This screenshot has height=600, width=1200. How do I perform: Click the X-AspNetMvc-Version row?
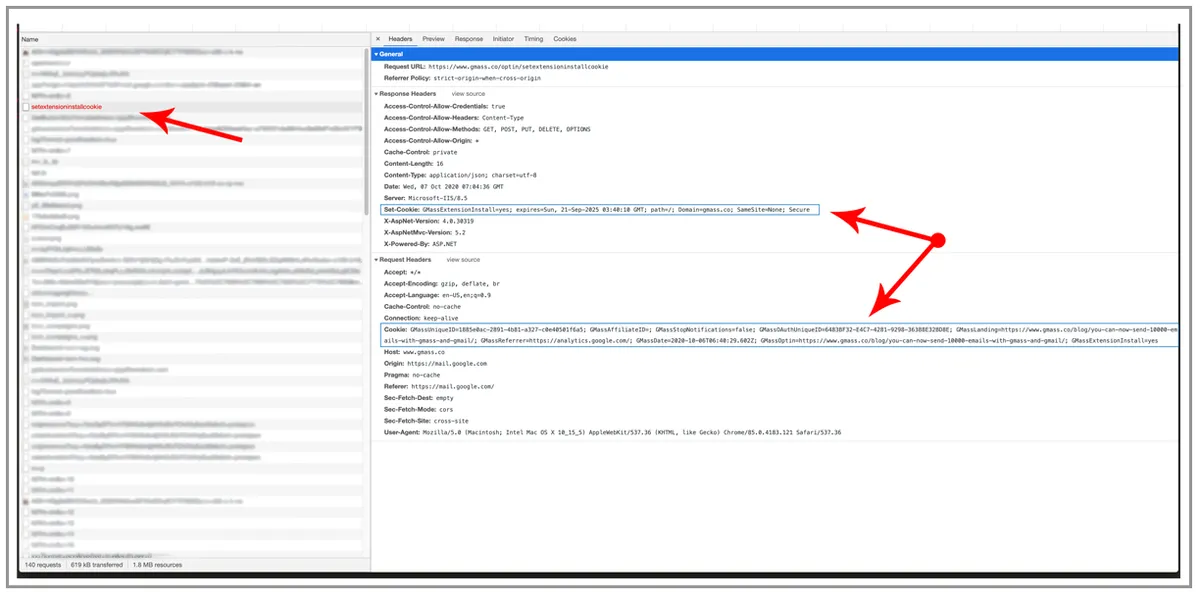coord(425,233)
